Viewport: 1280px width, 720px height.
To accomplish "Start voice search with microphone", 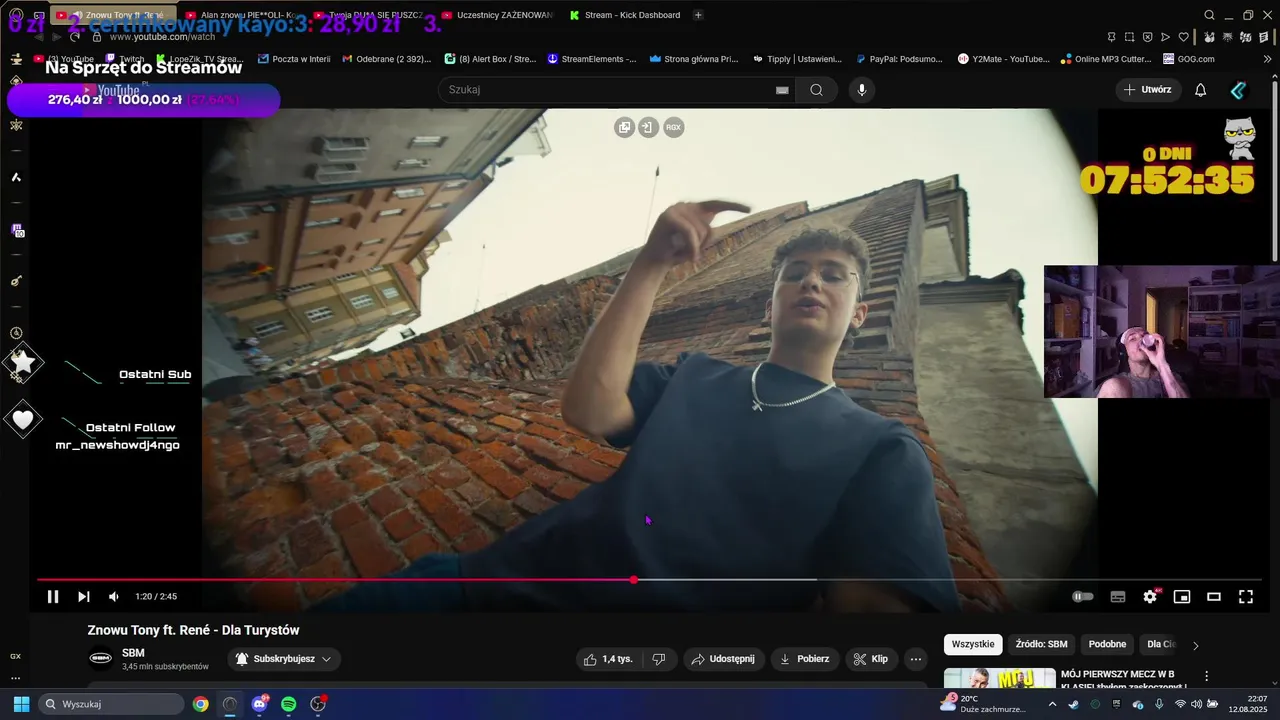I will [x=862, y=90].
